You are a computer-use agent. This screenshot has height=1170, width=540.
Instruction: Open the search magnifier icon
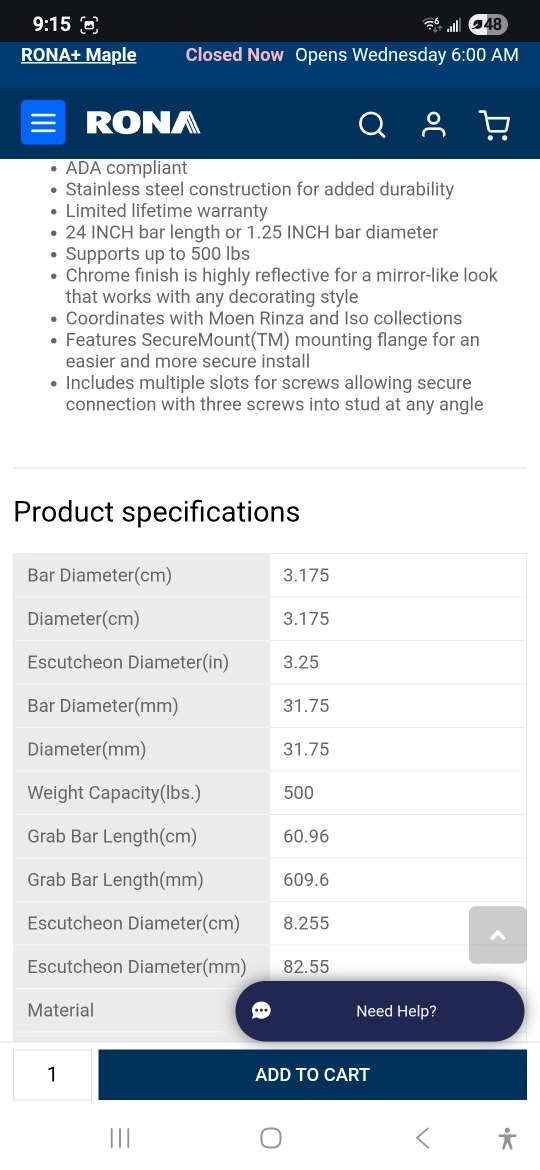click(x=371, y=125)
